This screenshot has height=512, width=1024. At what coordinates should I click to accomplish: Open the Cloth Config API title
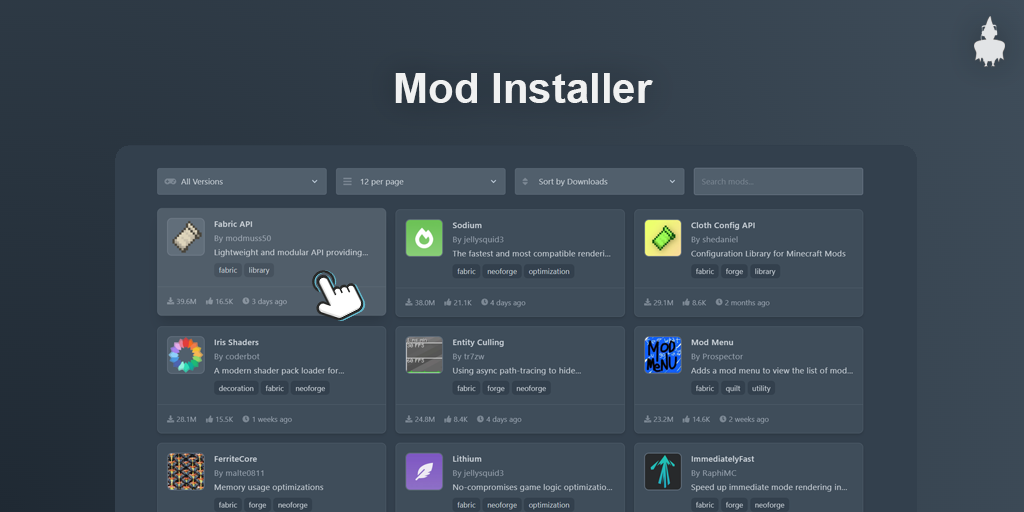[x=723, y=225]
